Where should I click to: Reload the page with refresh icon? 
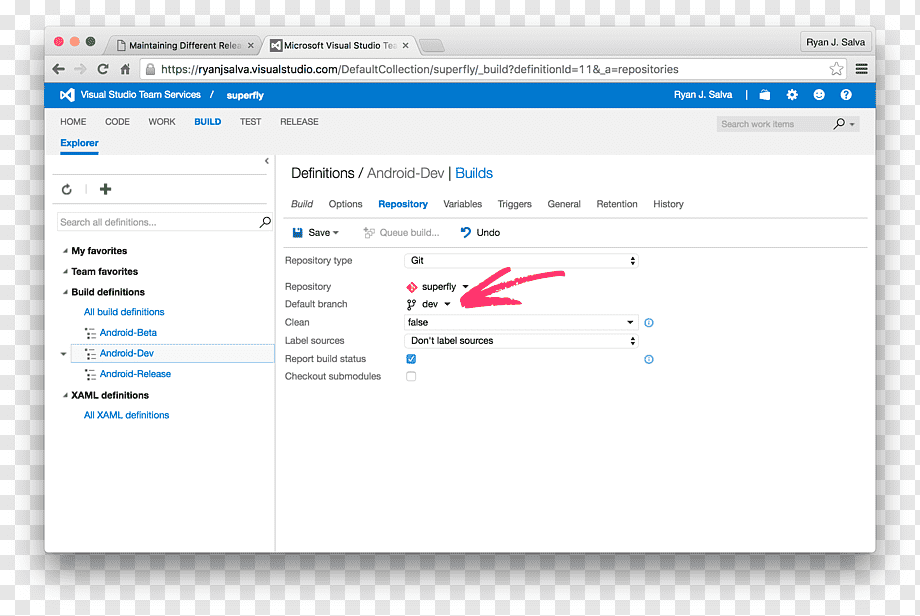[103, 69]
